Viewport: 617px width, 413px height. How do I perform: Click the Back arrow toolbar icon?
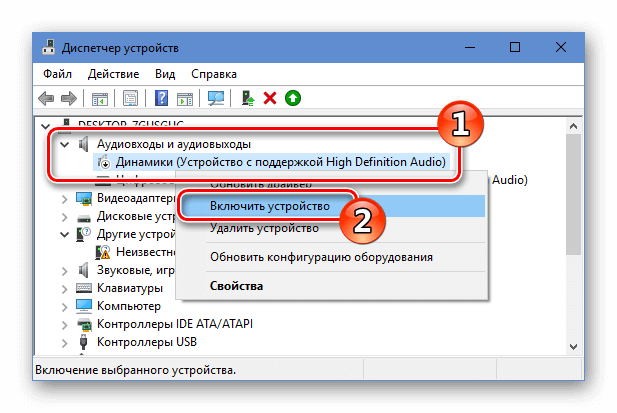46,98
